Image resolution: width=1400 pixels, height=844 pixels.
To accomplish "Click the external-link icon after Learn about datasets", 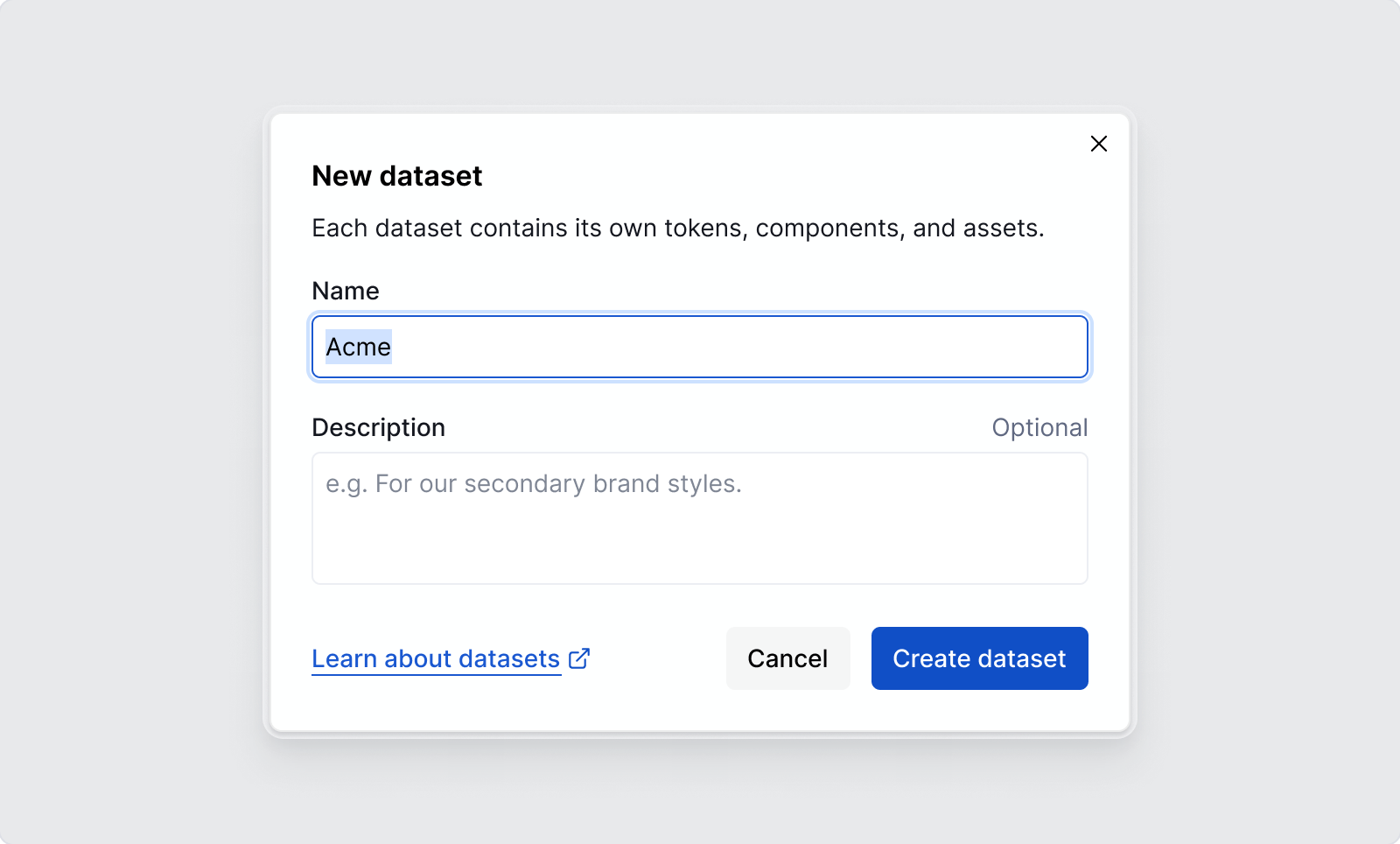I will [x=579, y=658].
